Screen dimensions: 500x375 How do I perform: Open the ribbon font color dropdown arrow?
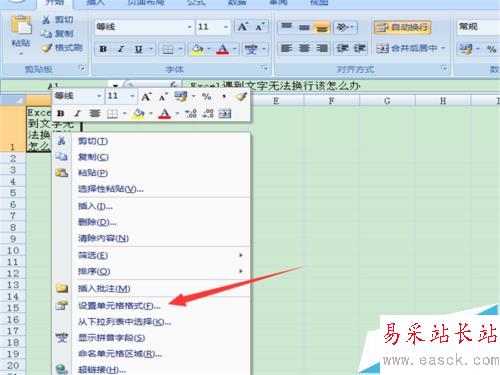click(x=234, y=49)
